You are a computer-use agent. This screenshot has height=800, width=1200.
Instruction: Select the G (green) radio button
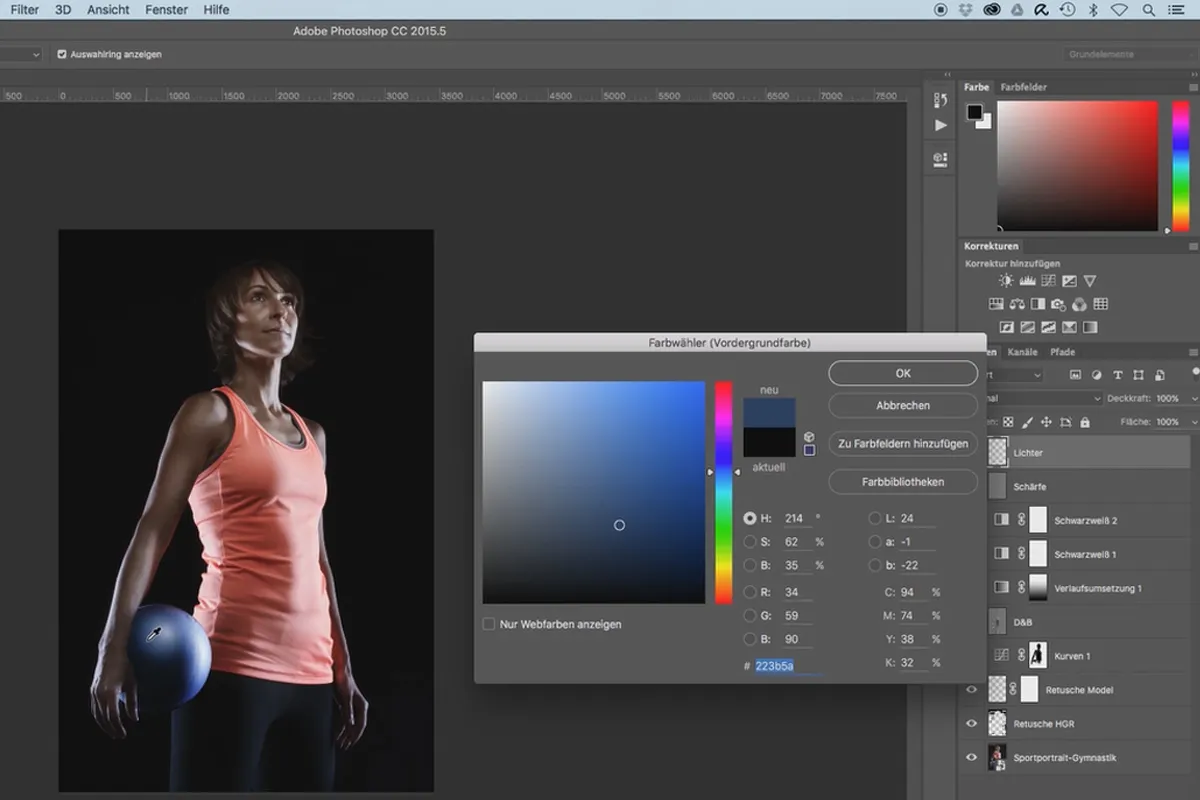(750, 616)
